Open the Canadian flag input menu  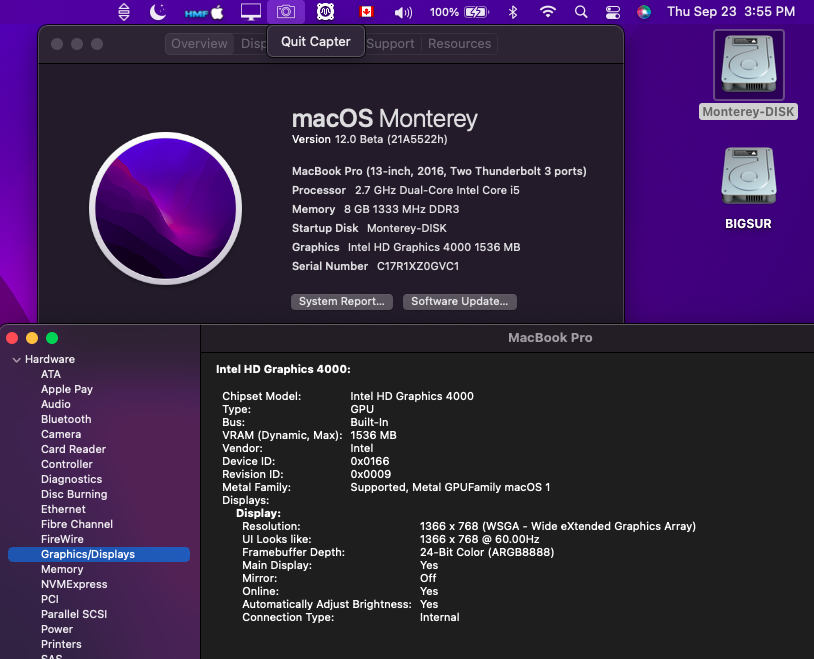tap(366, 11)
